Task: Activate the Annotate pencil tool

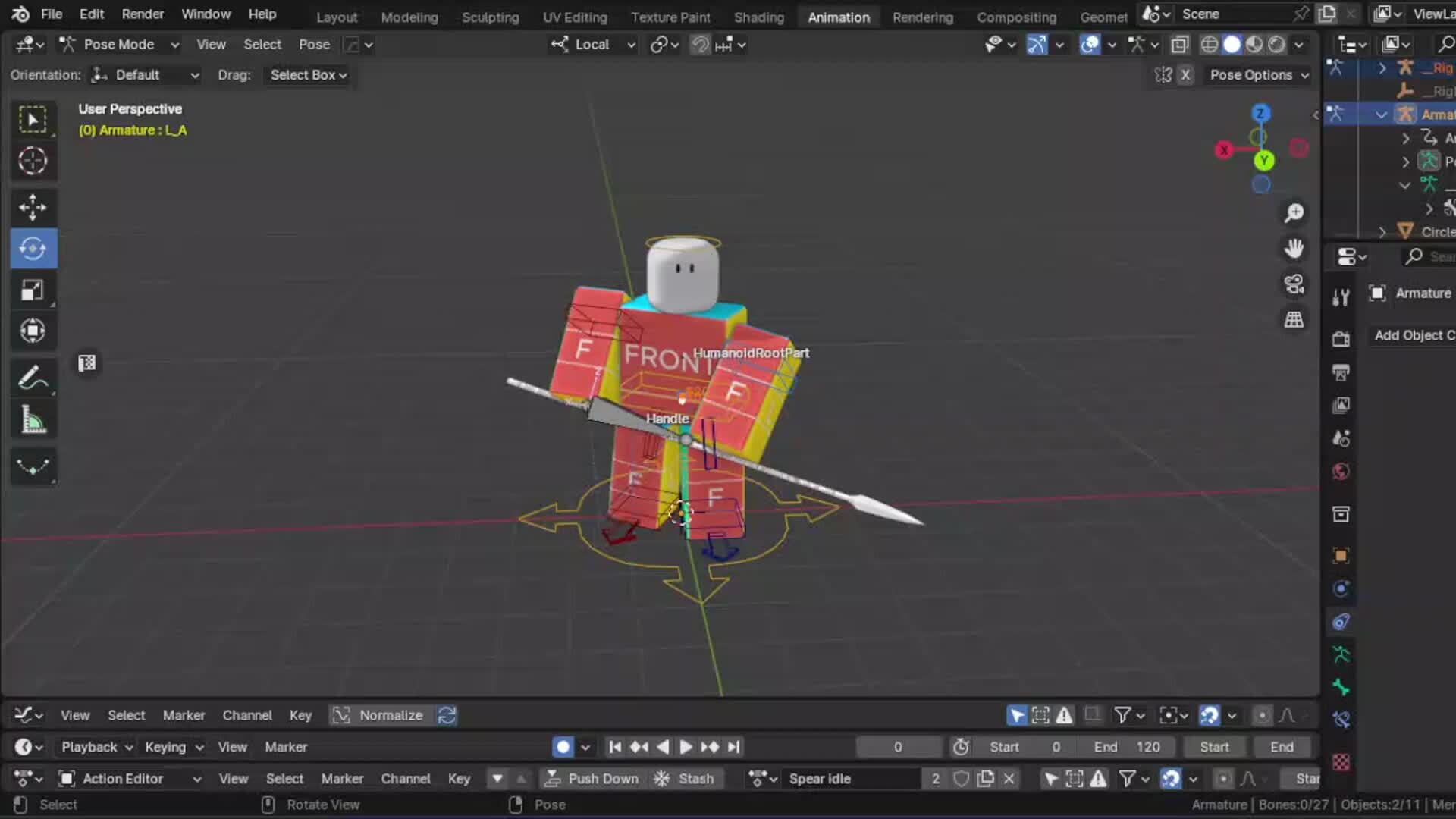Action: [x=33, y=378]
